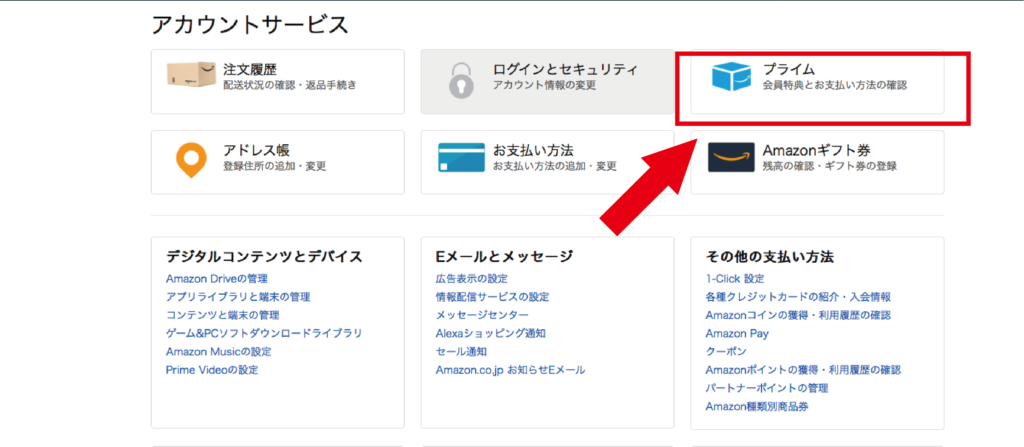The width and height of the screenshot is (1024, 447).
Task: Click アカウント情報の変更 subtitle text
Action: click(x=545, y=85)
